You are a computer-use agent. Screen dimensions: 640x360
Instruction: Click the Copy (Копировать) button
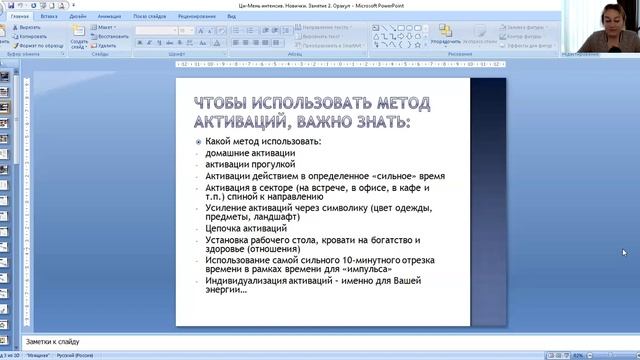click(x=29, y=36)
